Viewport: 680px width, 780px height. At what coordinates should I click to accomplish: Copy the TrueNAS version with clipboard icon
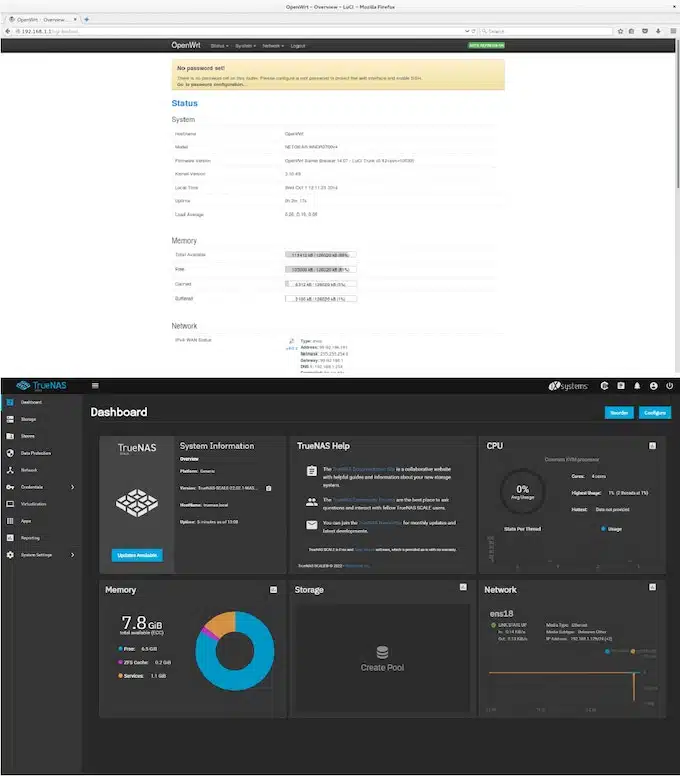(269, 488)
